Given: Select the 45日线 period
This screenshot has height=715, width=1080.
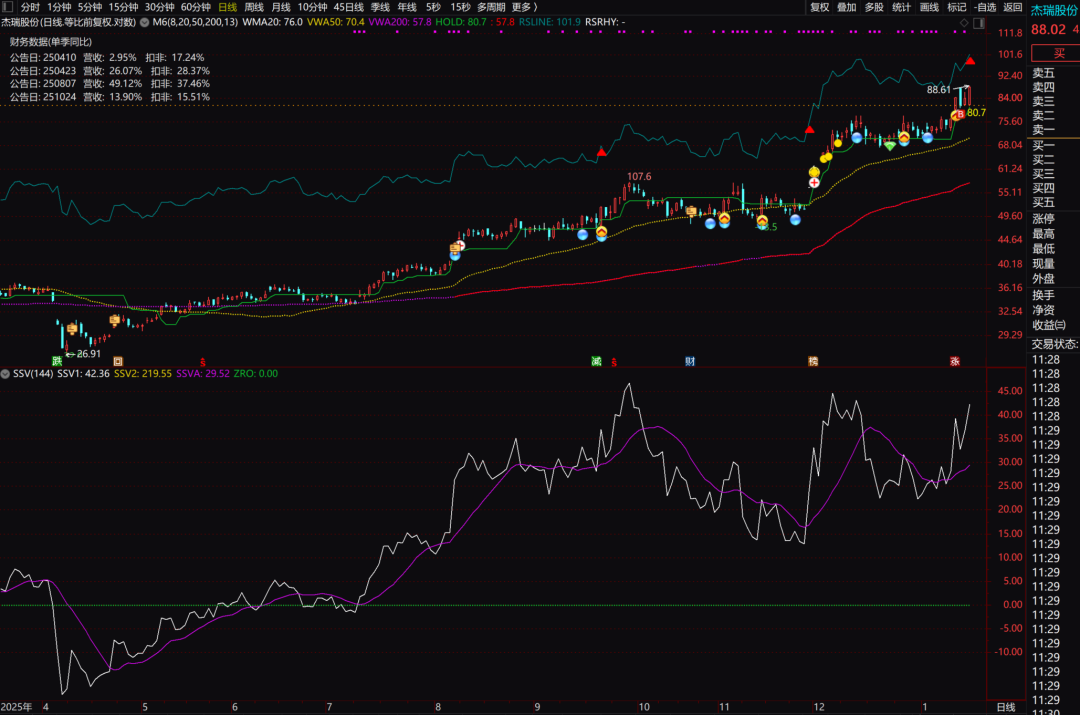Looking at the screenshot, I should [x=349, y=7].
